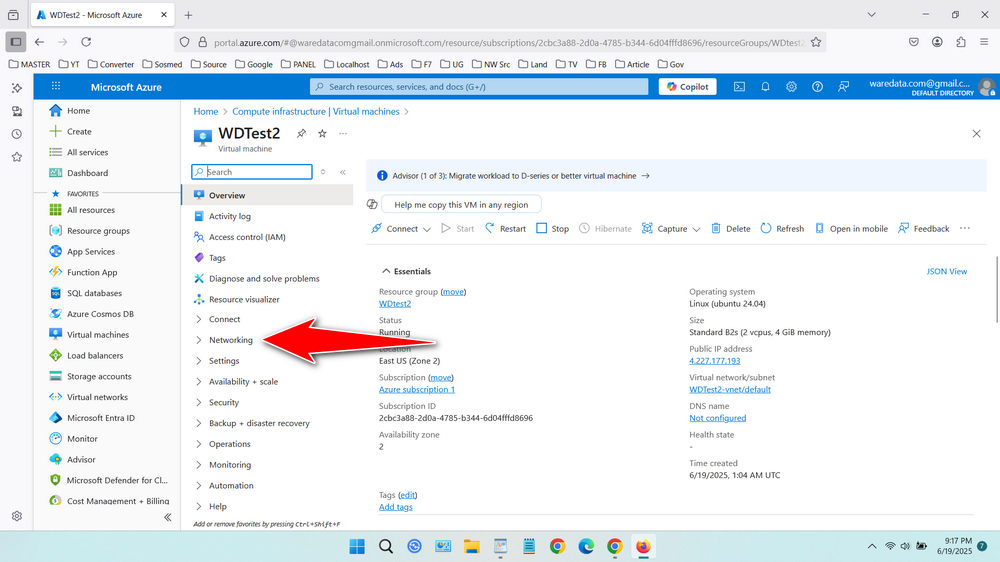Open WDTest2-vnet/default link
The height and width of the screenshot is (562, 1000).
click(730, 389)
